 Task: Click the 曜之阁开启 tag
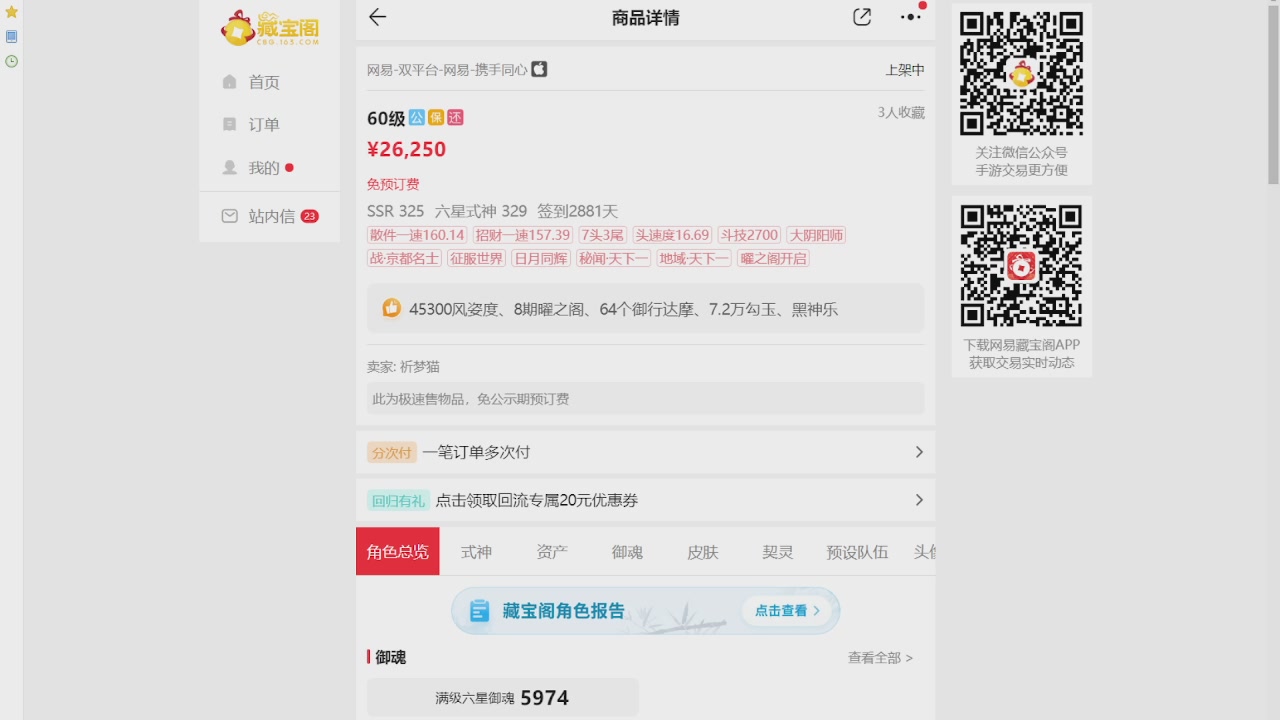coord(773,258)
